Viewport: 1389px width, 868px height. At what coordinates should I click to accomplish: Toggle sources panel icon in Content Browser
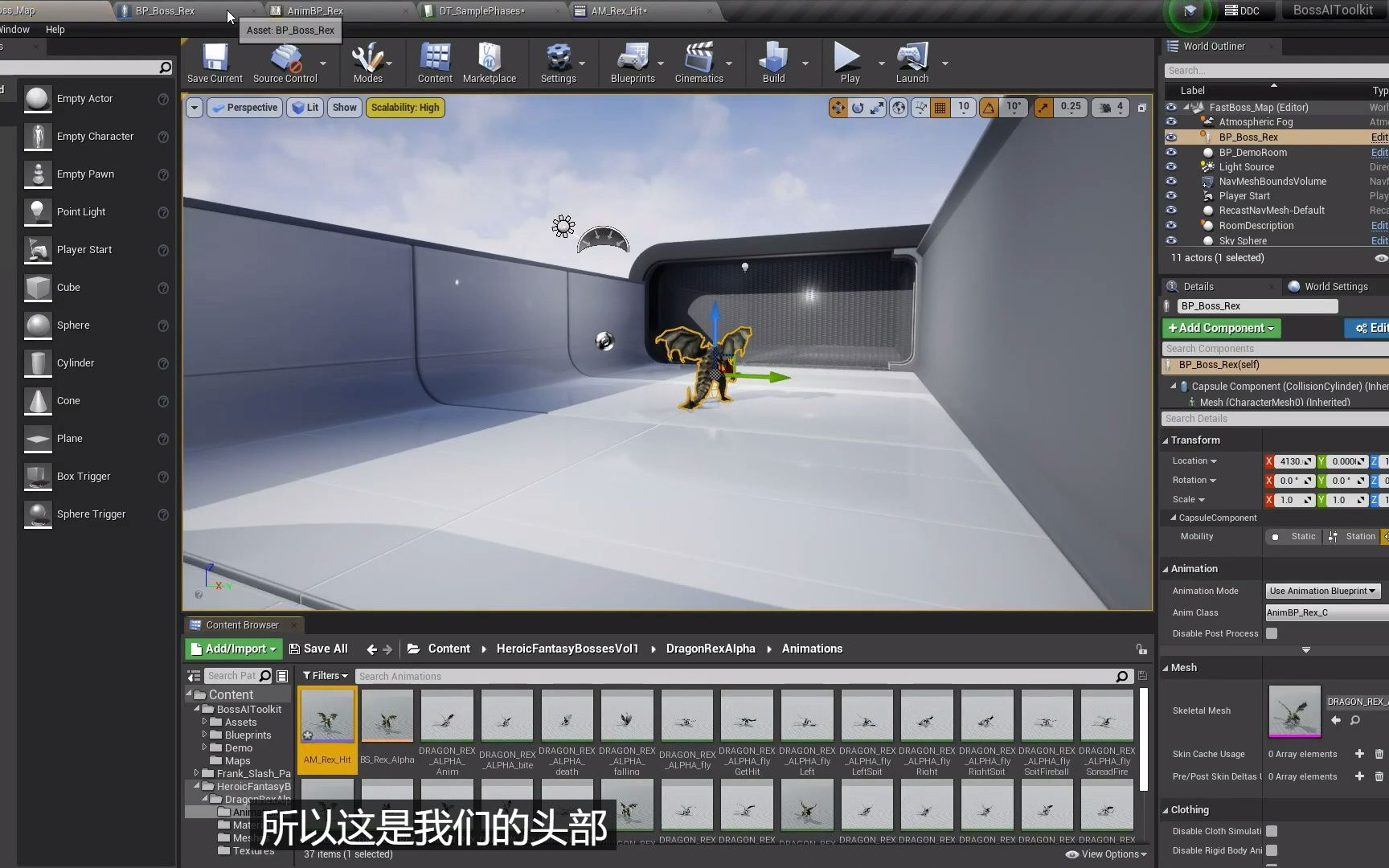pyautogui.click(x=194, y=676)
